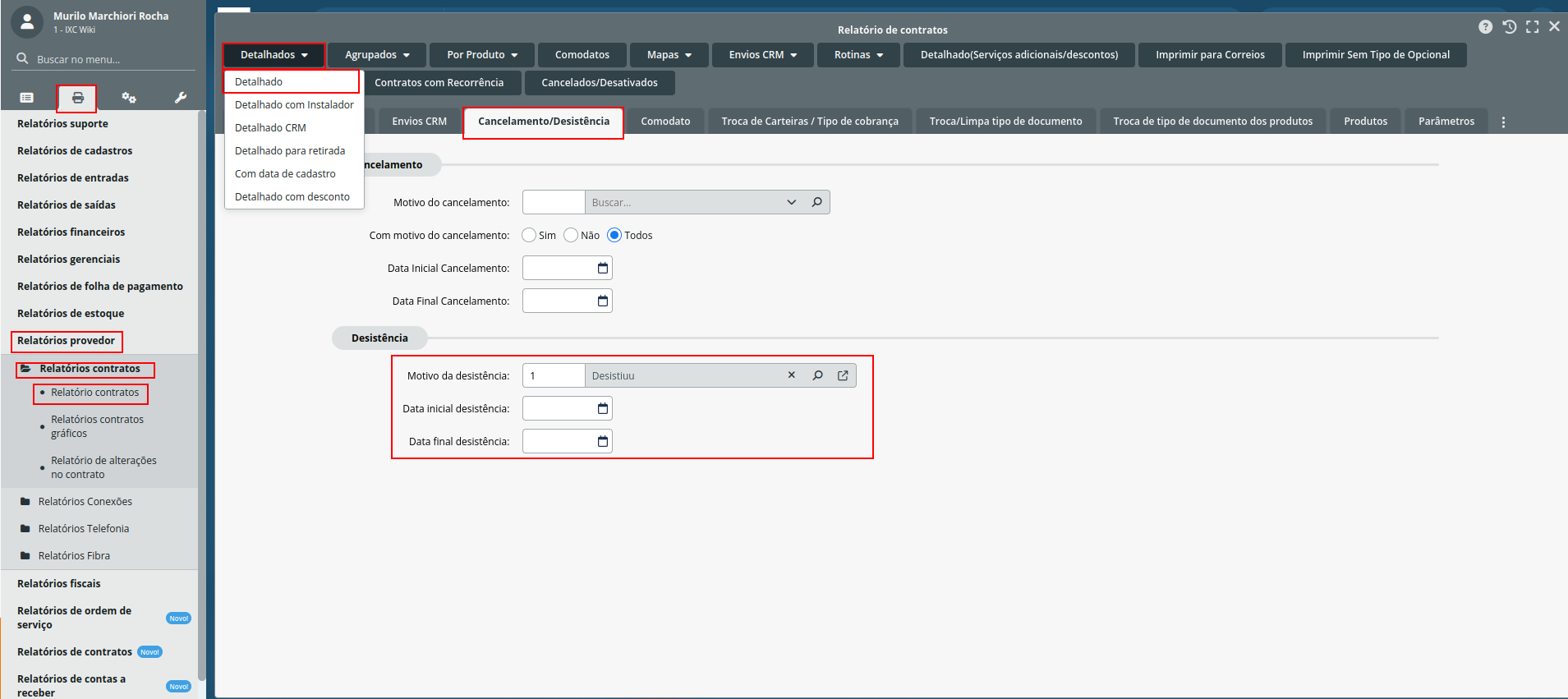Switch to Parâmetros tab

pos(1446,122)
